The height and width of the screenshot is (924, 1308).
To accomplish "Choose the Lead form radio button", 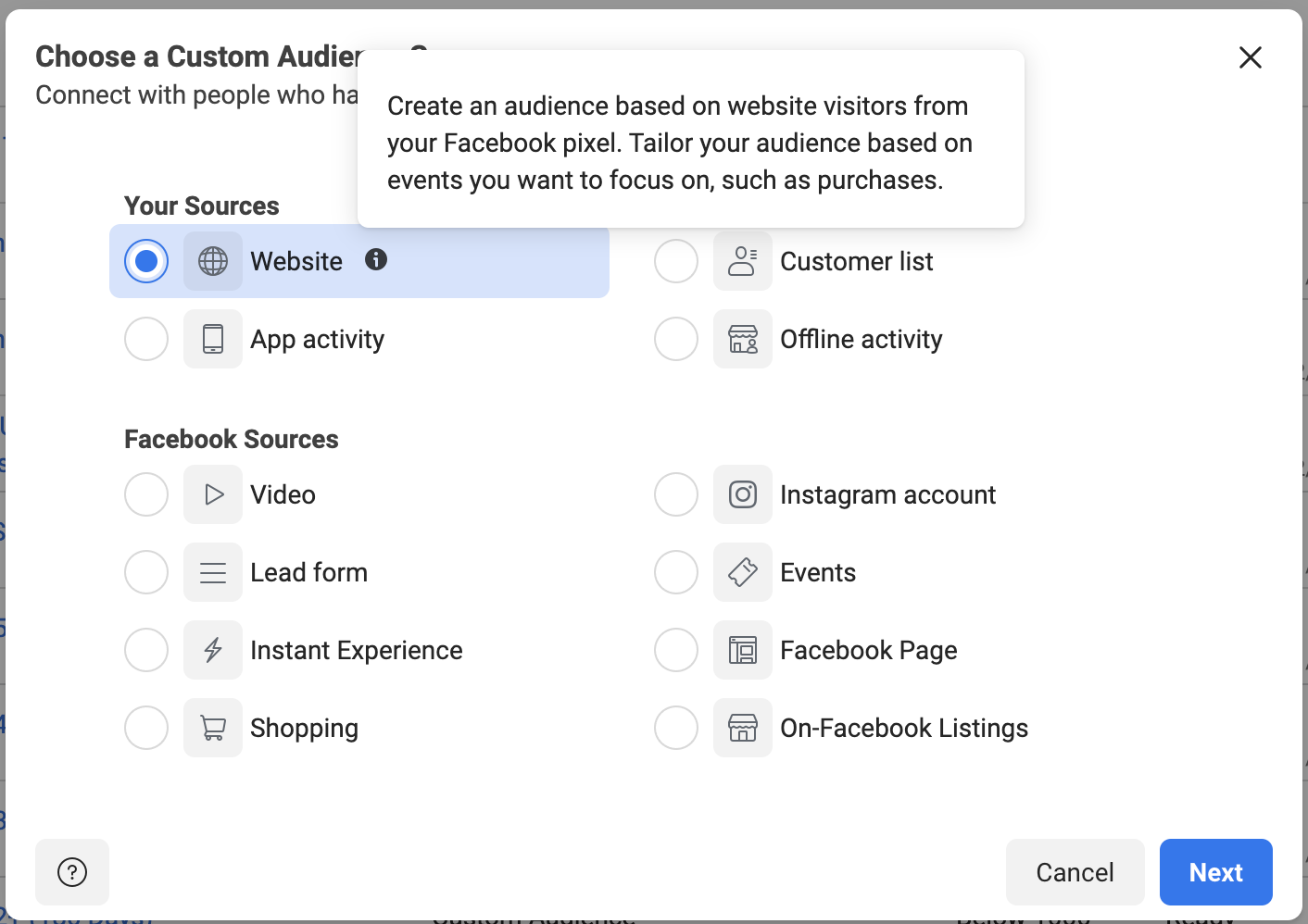I will (146, 572).
